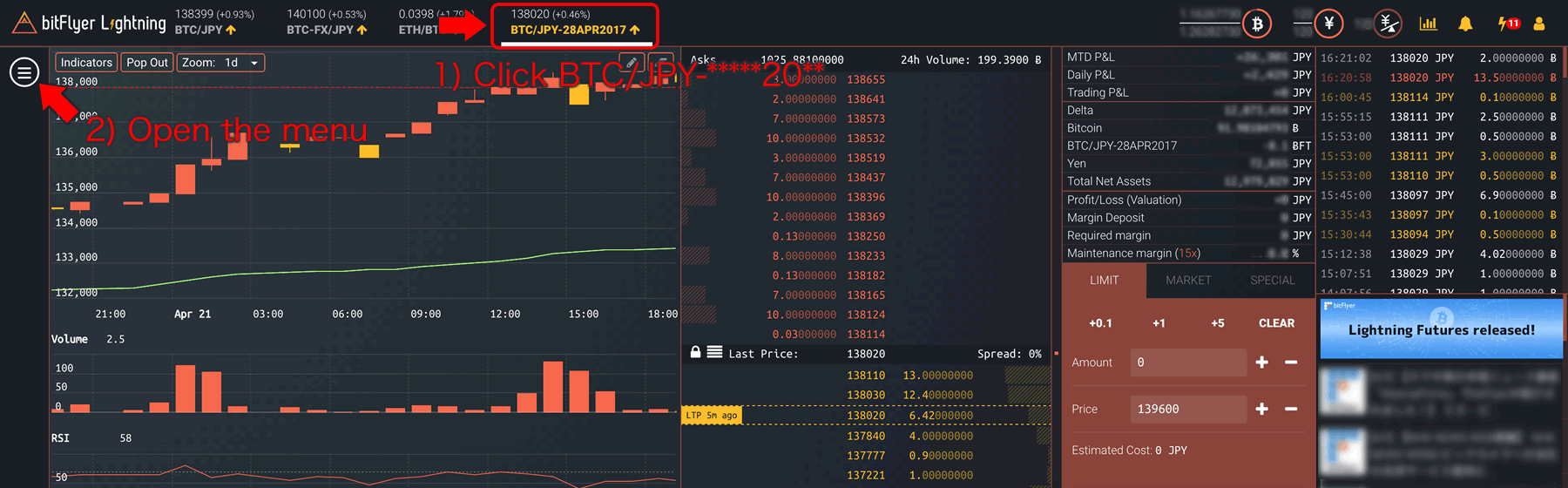Toggle order book grouping lines icon
1568x488 pixels.
click(x=714, y=352)
